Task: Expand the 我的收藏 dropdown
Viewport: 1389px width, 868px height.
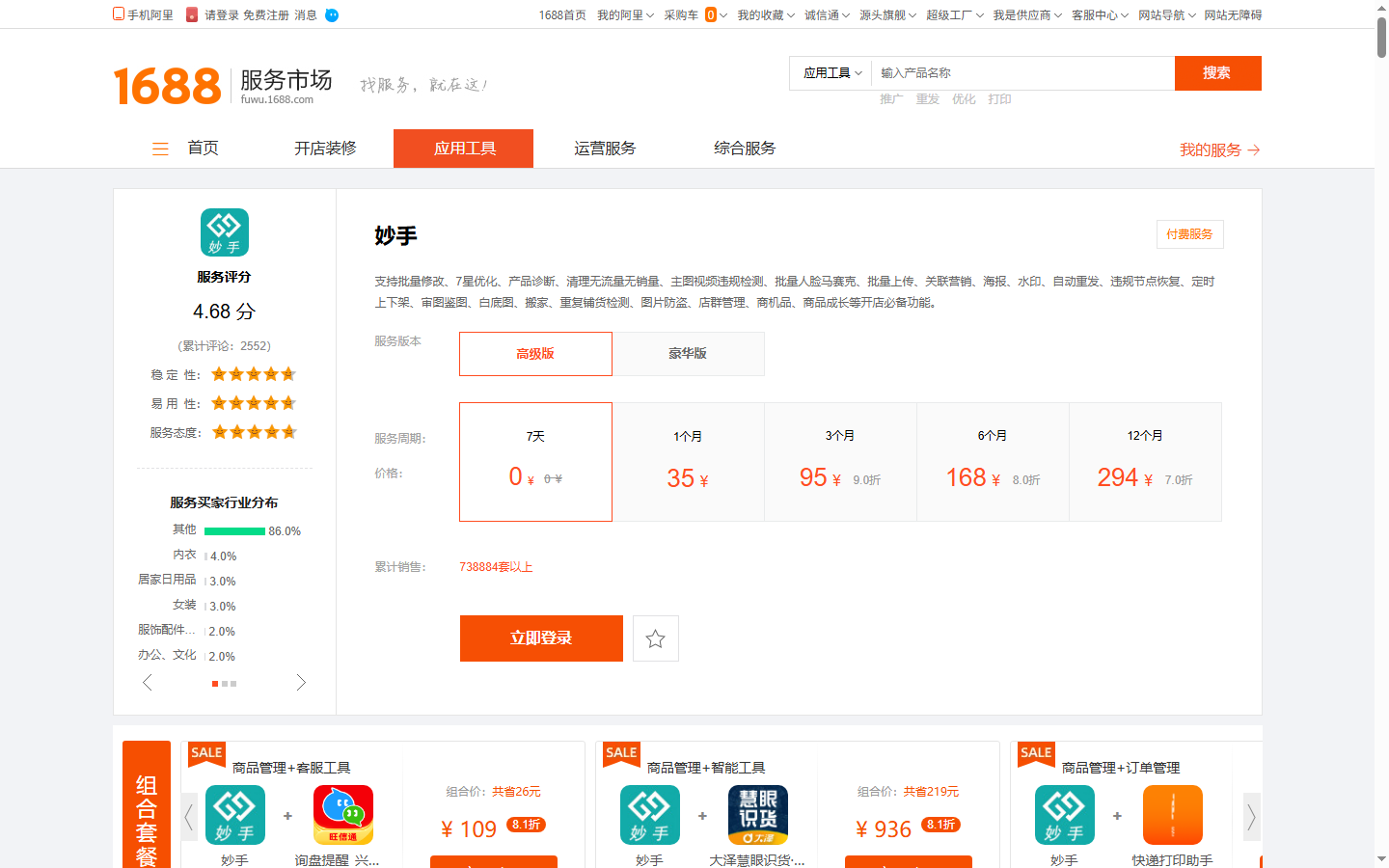Action: pos(766,15)
